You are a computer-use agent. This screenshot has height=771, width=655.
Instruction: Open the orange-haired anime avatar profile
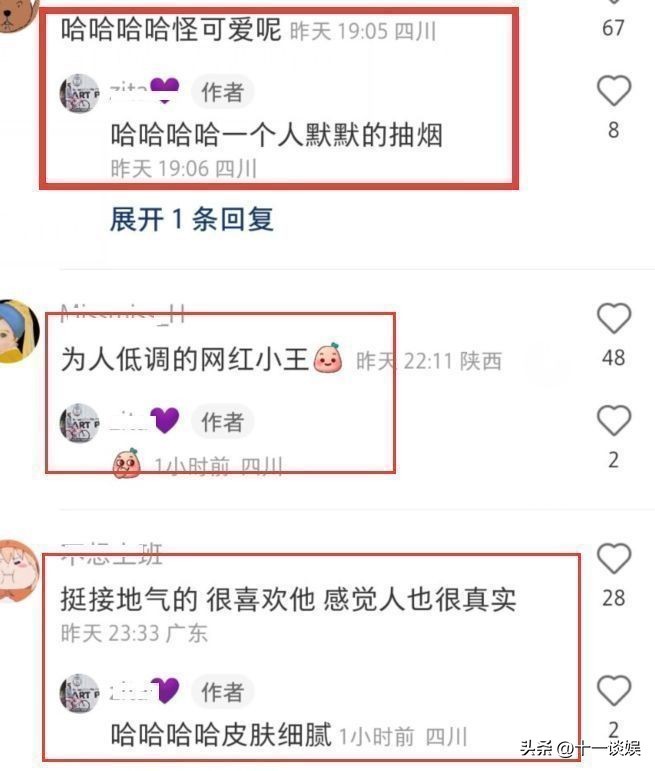pos(19,570)
